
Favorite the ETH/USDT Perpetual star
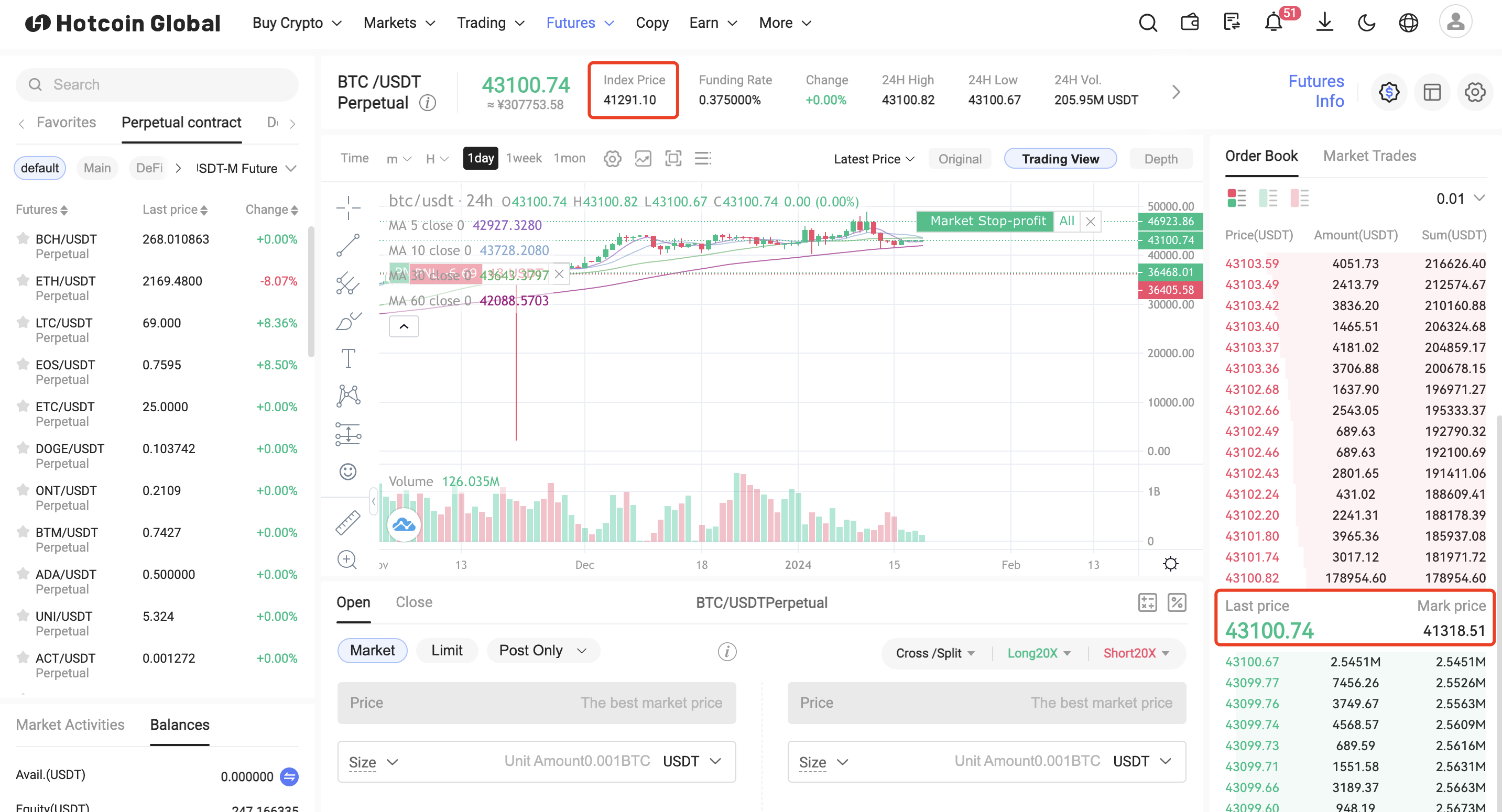(23, 281)
